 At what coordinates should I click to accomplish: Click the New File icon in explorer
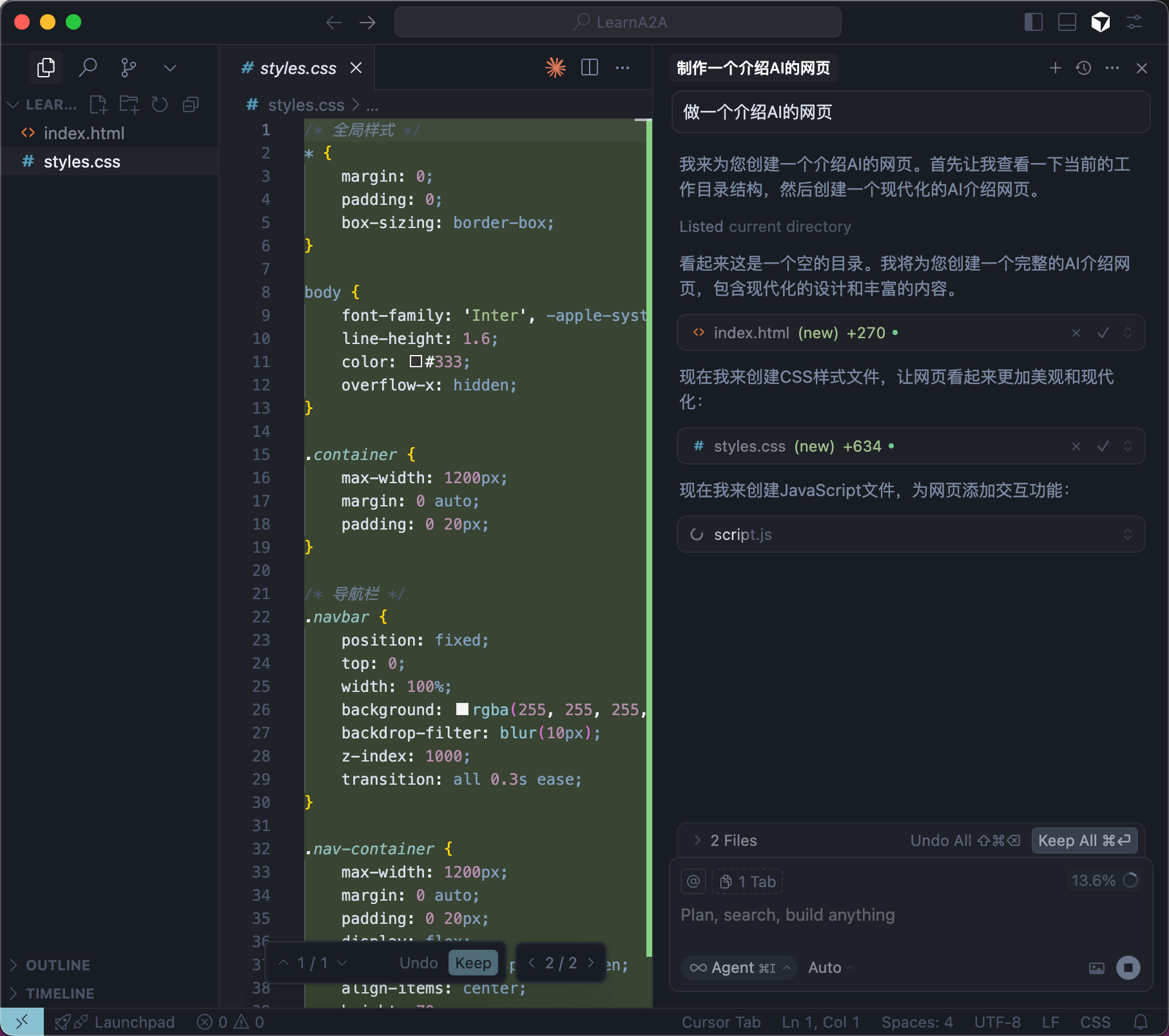(99, 104)
